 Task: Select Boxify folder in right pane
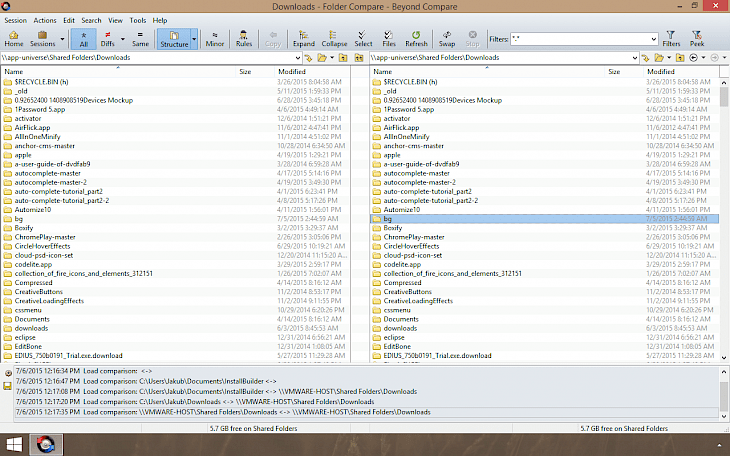(392, 228)
